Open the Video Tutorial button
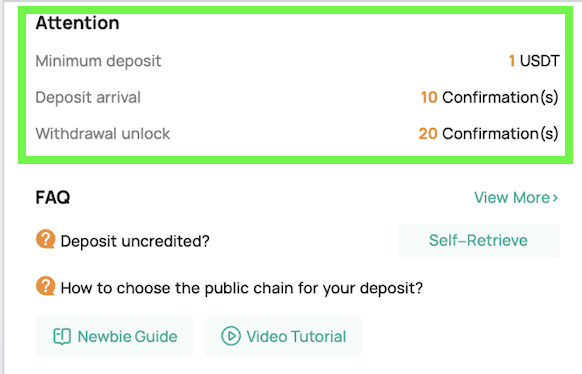The image size is (582, 374). [x=284, y=337]
